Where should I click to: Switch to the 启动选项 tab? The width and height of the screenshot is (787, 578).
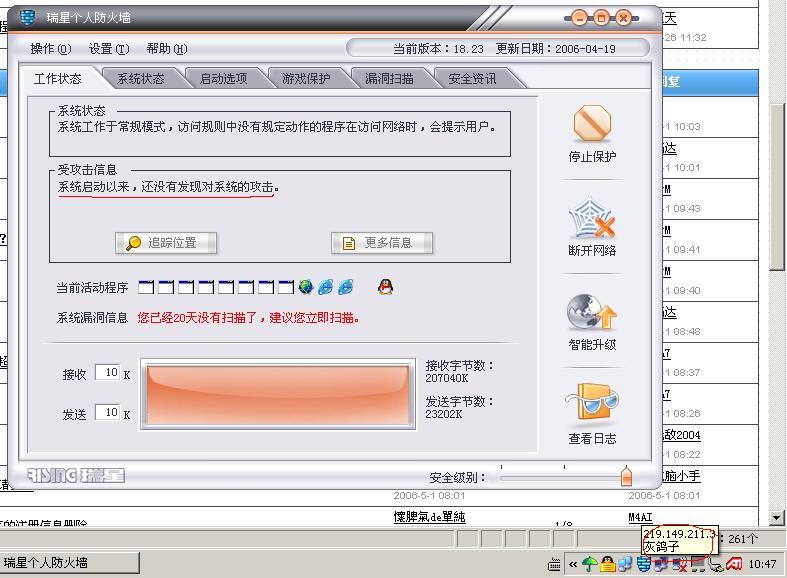tap(223, 79)
